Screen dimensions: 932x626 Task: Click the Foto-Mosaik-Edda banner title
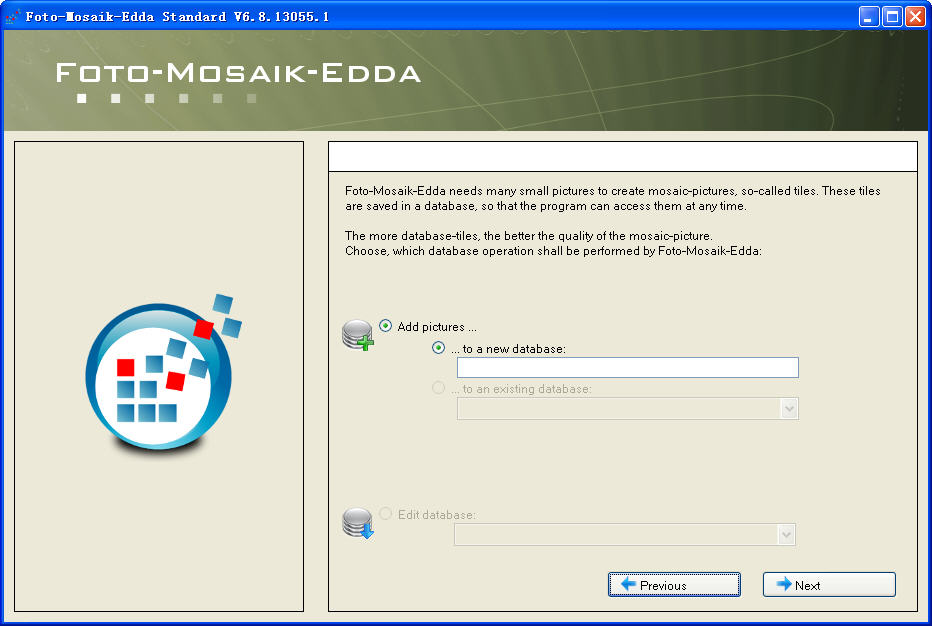pyautogui.click(x=238, y=73)
